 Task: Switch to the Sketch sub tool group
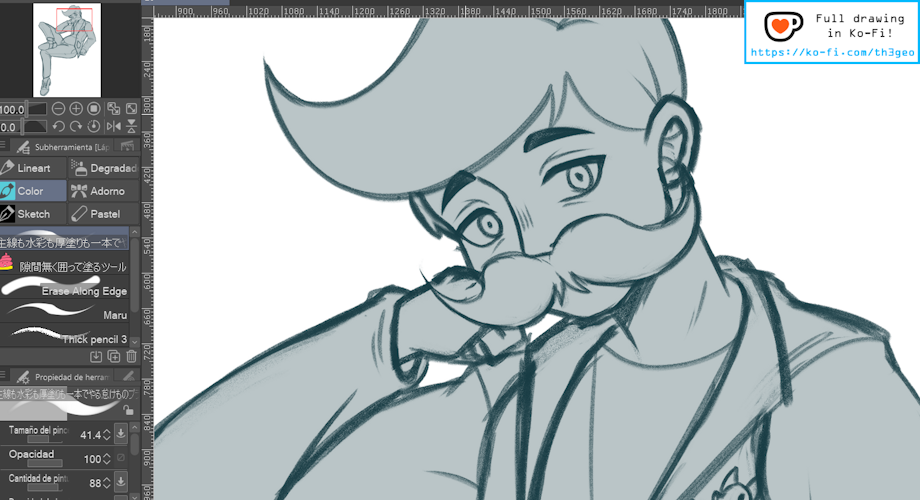[34, 214]
